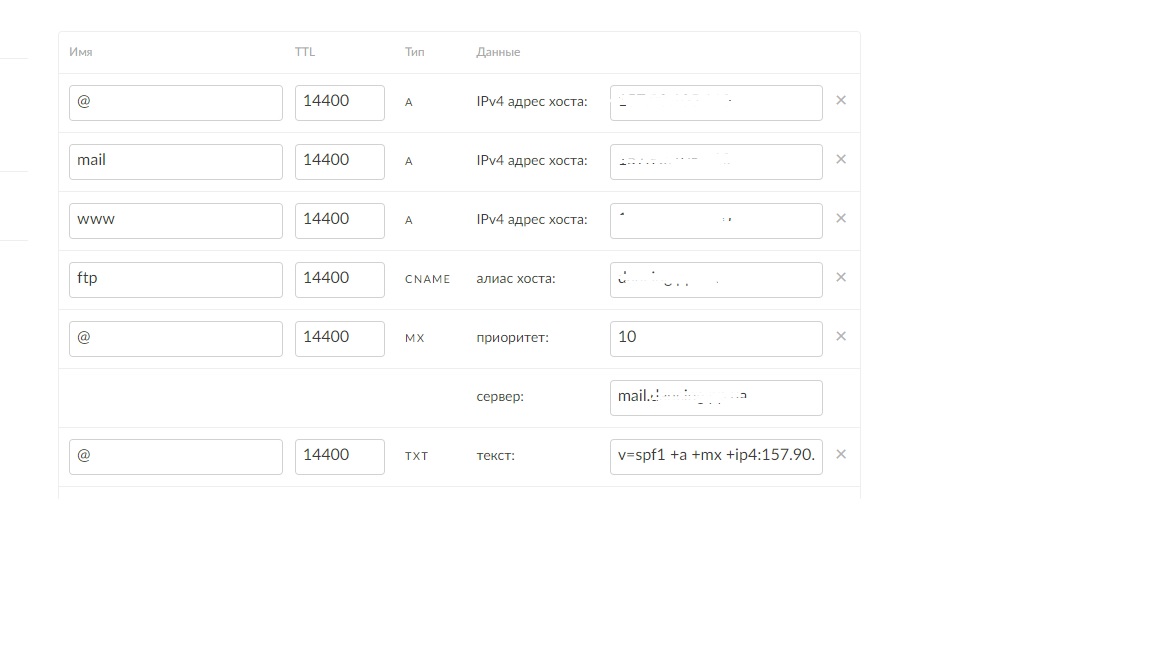
Task: Focus the TTL field of the TXT record
Action: coord(339,456)
